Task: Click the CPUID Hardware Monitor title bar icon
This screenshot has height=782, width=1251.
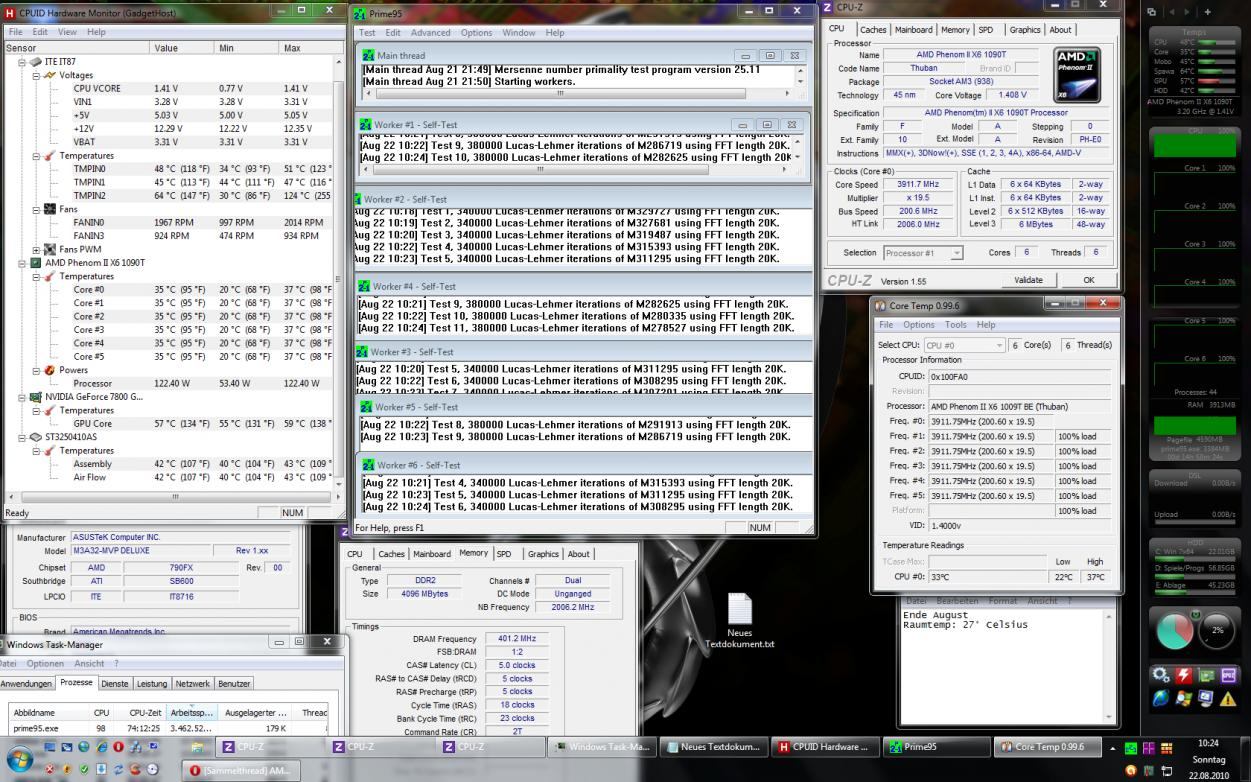Action: pos(11,12)
